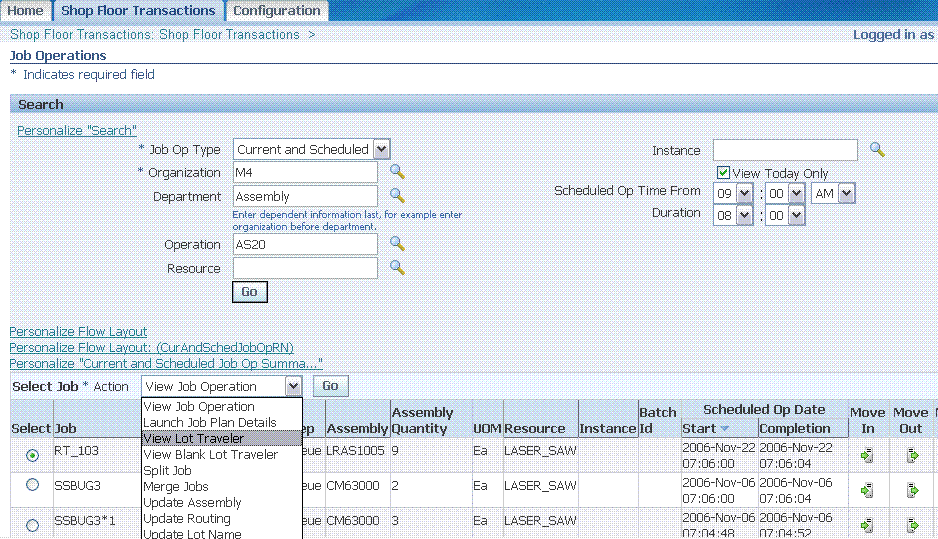
Task: Choose View Job Operation list option
Action: 222,407
